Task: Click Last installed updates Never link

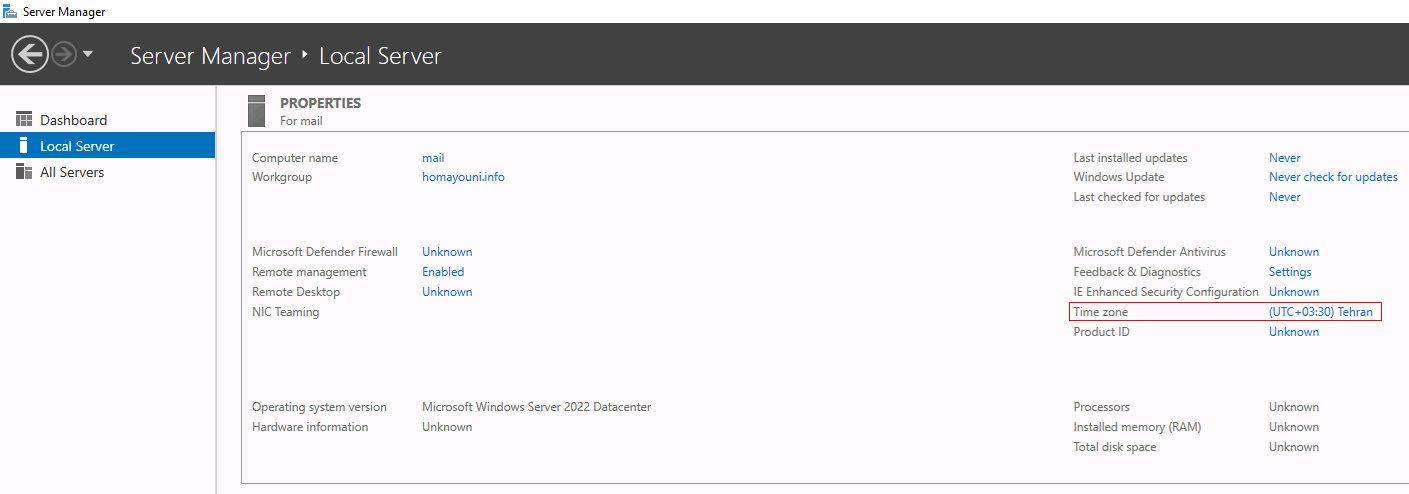Action: point(1285,158)
